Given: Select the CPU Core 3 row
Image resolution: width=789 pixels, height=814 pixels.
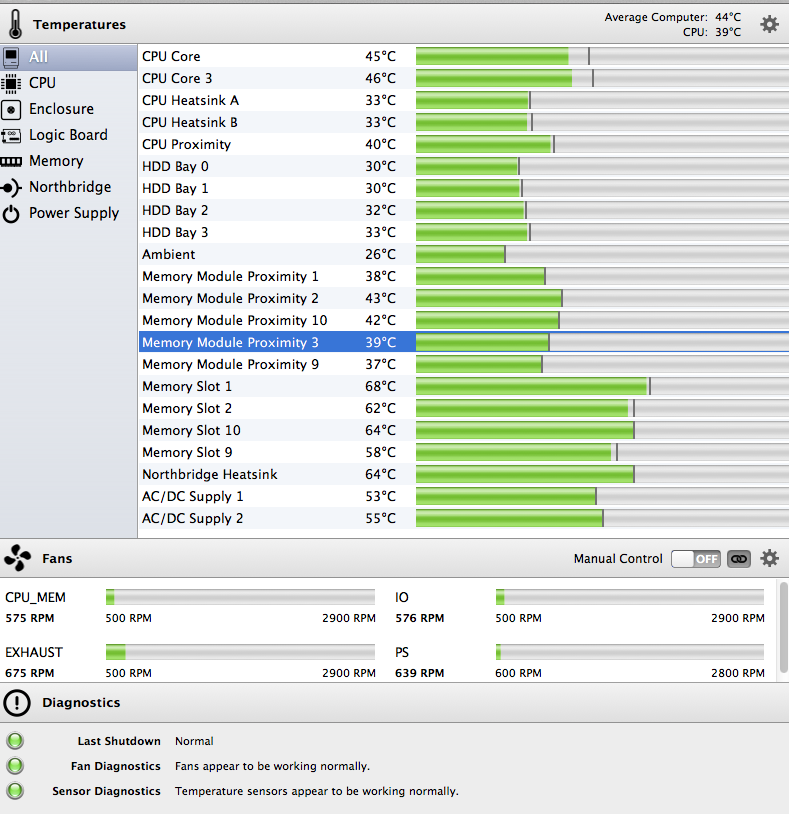Looking at the screenshot, I should (464, 78).
